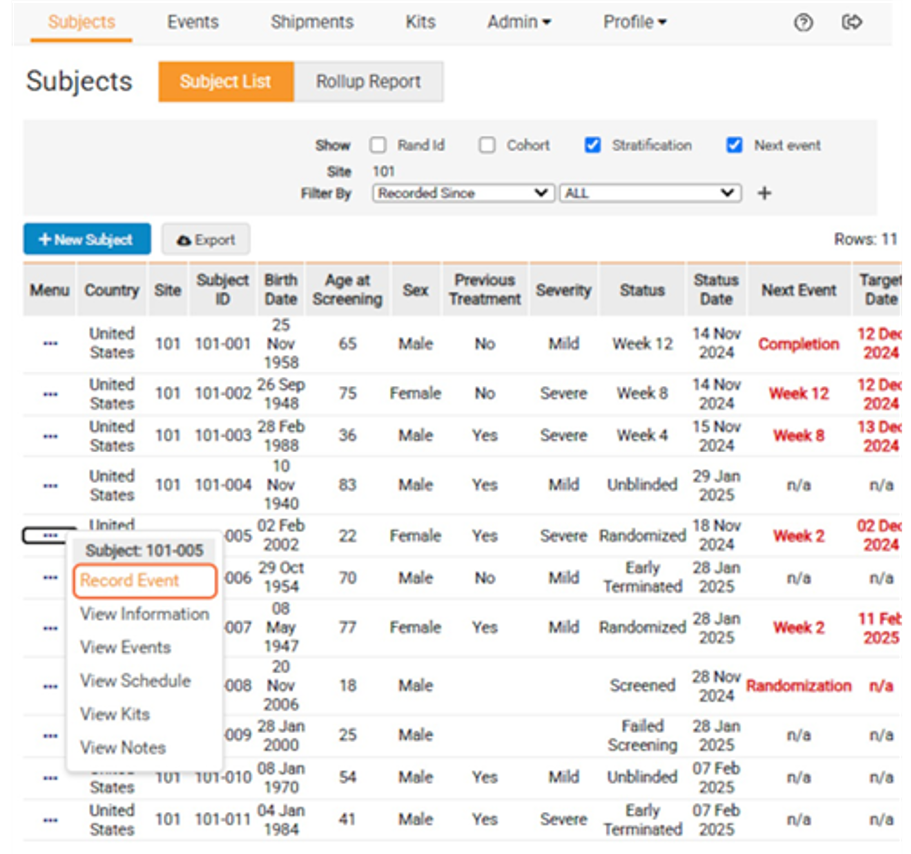The width and height of the screenshot is (911, 854).
Task: Open the row menu for subject 101-011
Action: (x=50, y=819)
